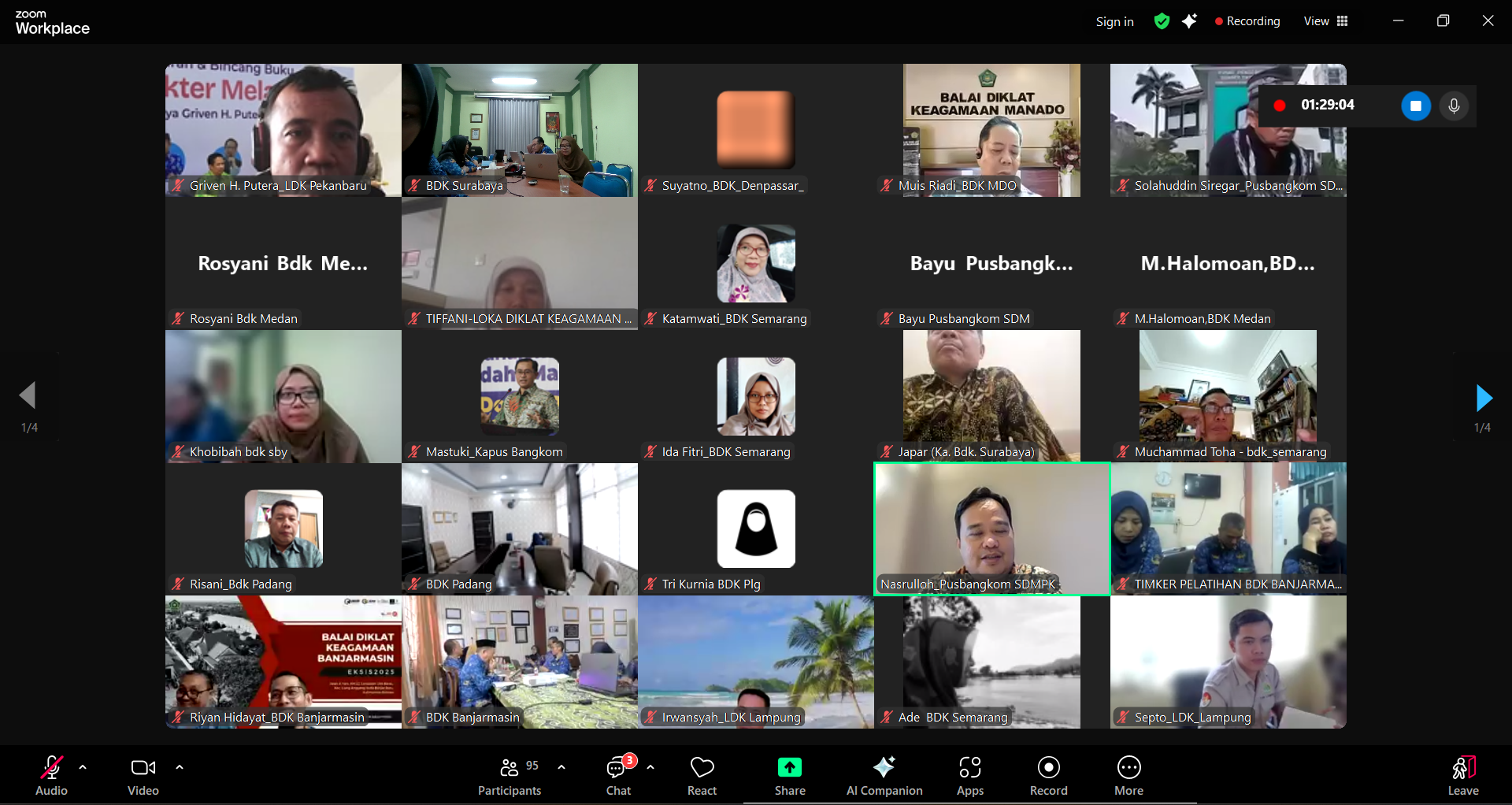Open the Apps panel
This screenshot has height=805, width=1512.
point(969,776)
